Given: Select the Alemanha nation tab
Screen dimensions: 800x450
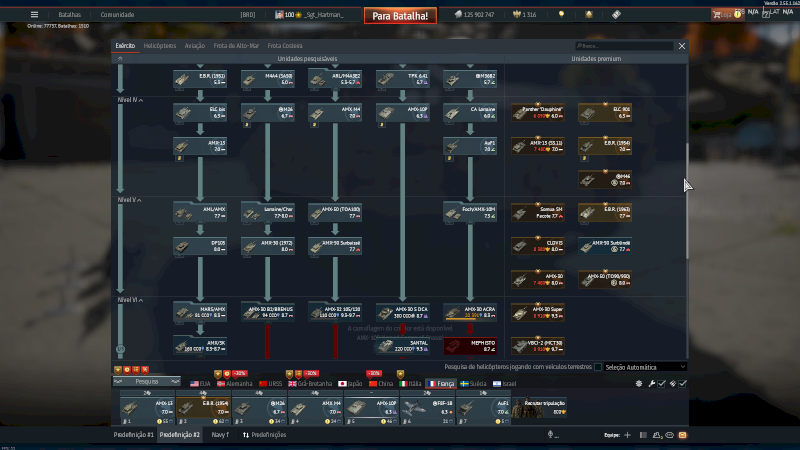Looking at the screenshot, I should tap(235, 384).
